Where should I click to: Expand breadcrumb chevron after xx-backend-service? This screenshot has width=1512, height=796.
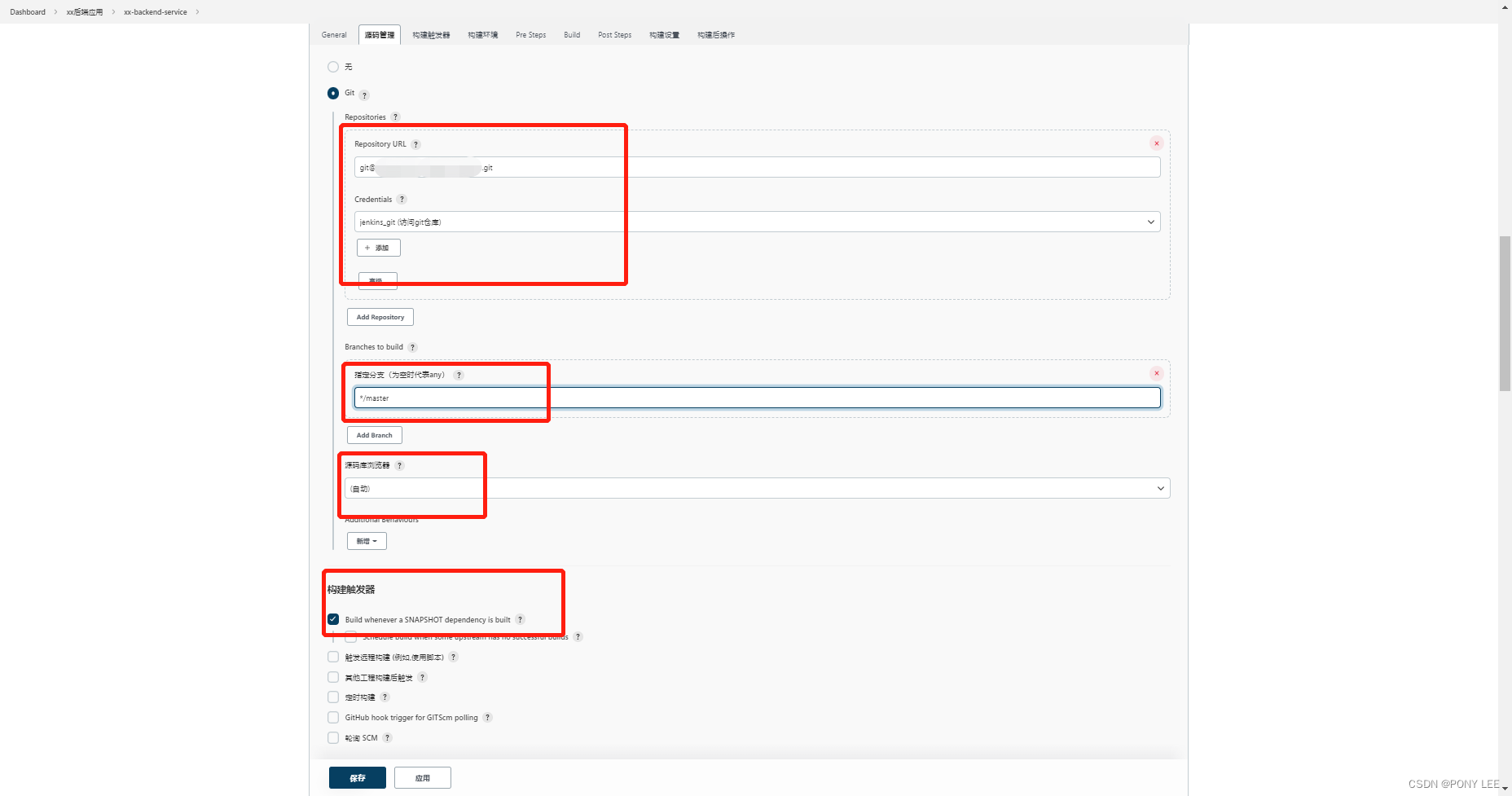[x=197, y=12]
